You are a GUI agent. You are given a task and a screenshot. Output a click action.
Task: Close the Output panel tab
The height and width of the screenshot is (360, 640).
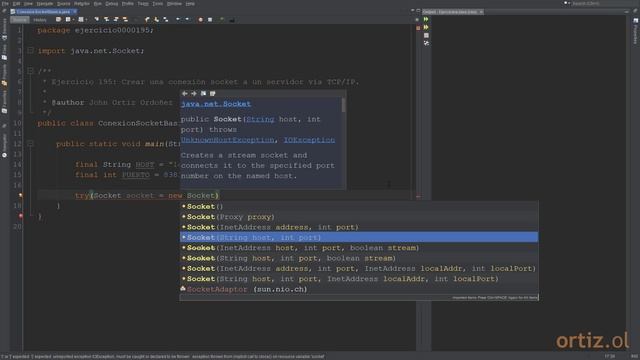coord(481,12)
